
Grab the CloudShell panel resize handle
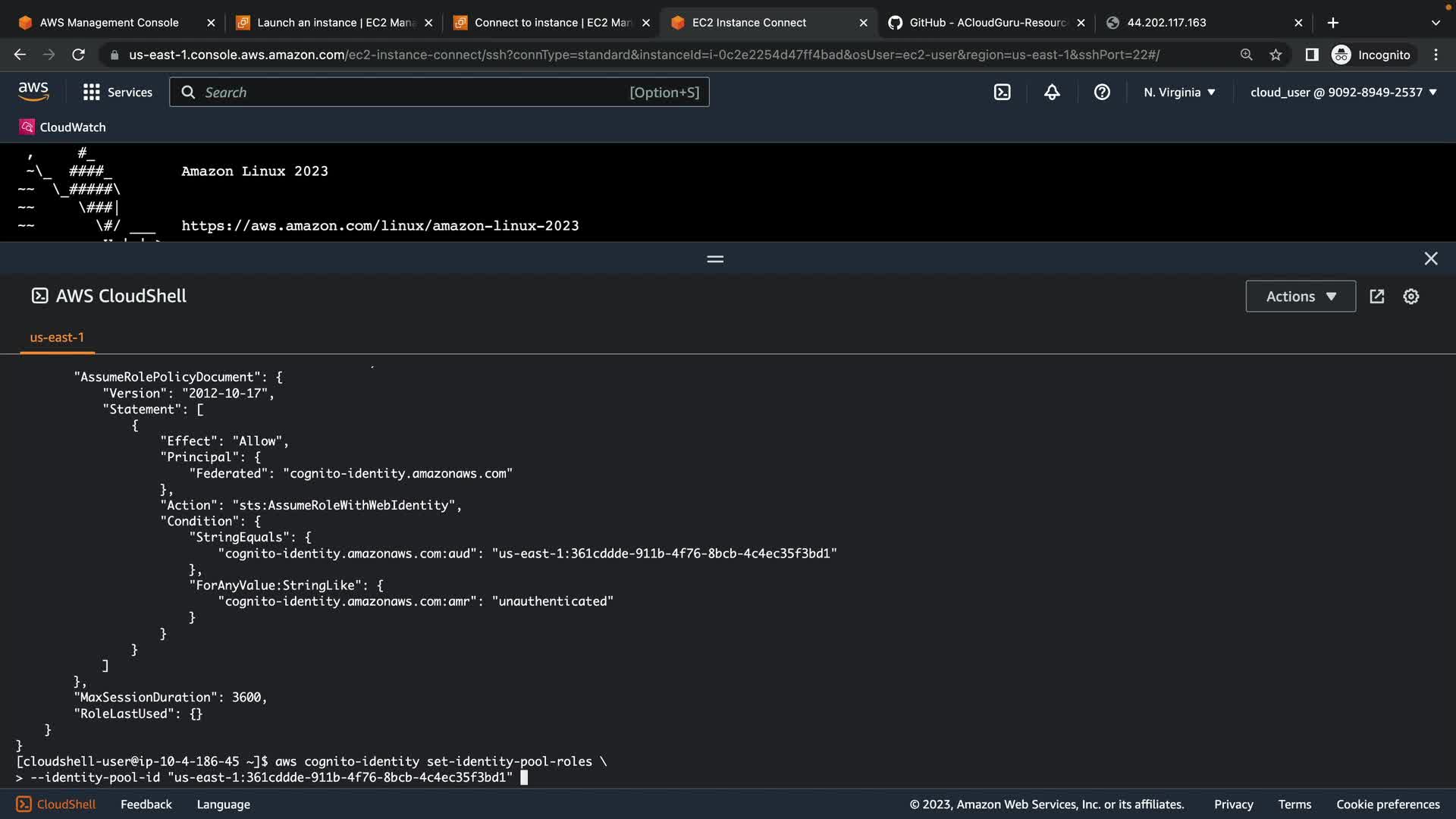(x=715, y=259)
